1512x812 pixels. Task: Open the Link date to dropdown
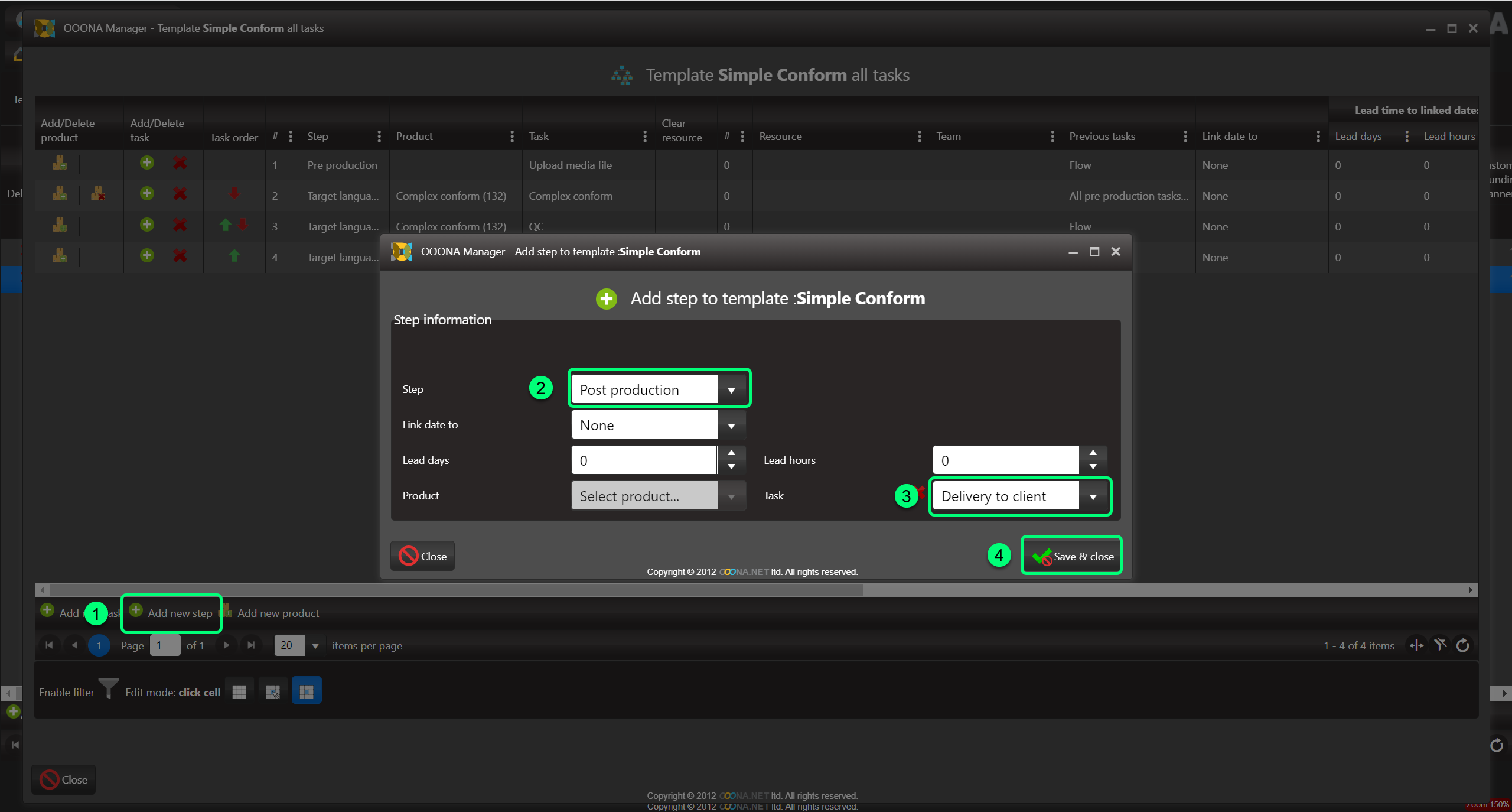[731, 426]
